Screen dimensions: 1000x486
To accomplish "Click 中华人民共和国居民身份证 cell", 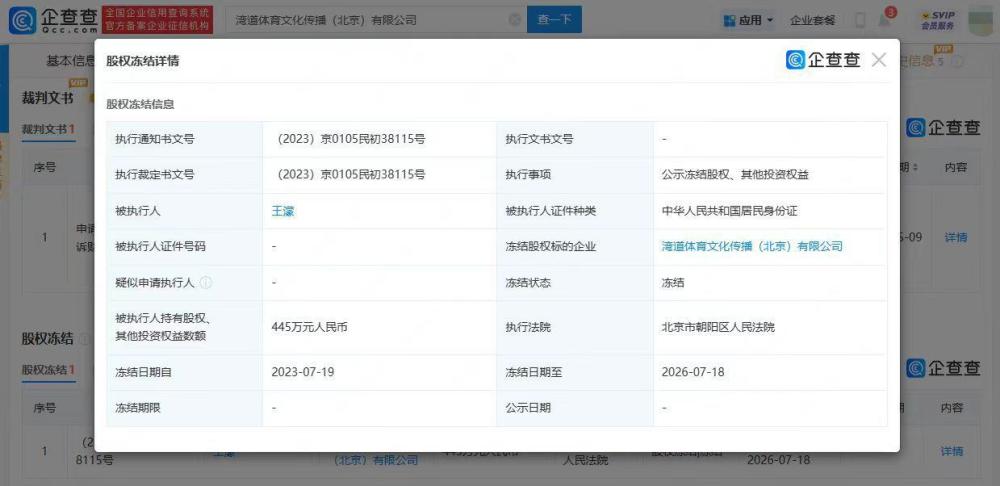I will pos(729,211).
